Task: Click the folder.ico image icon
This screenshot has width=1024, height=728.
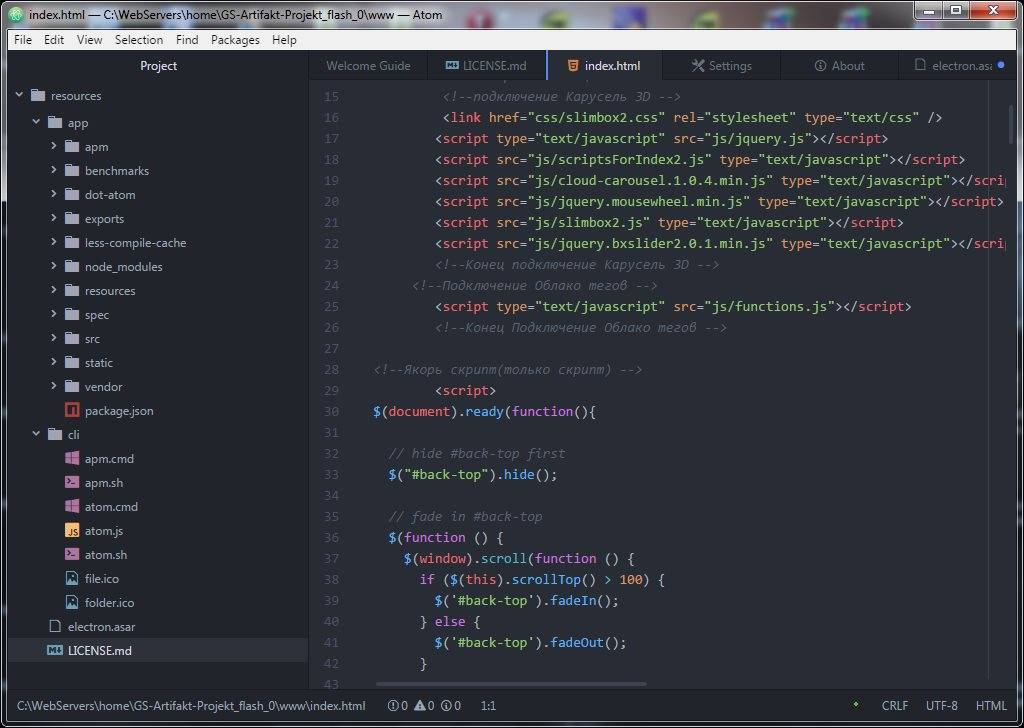Action: click(72, 602)
